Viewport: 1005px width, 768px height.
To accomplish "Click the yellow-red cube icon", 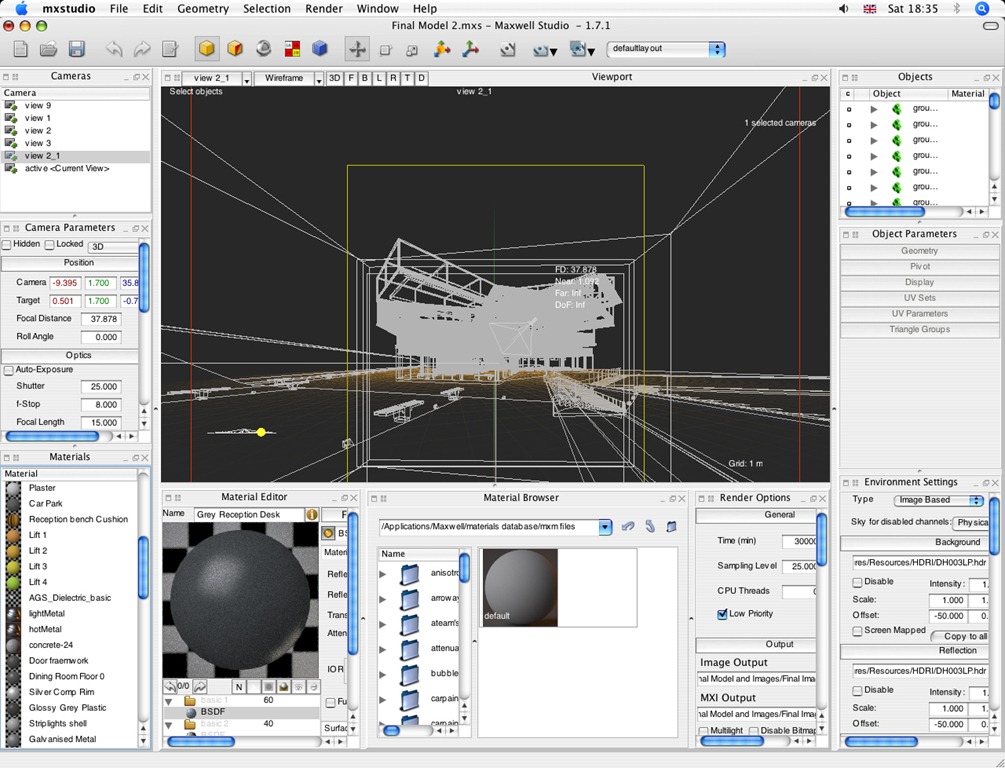I will pos(235,49).
